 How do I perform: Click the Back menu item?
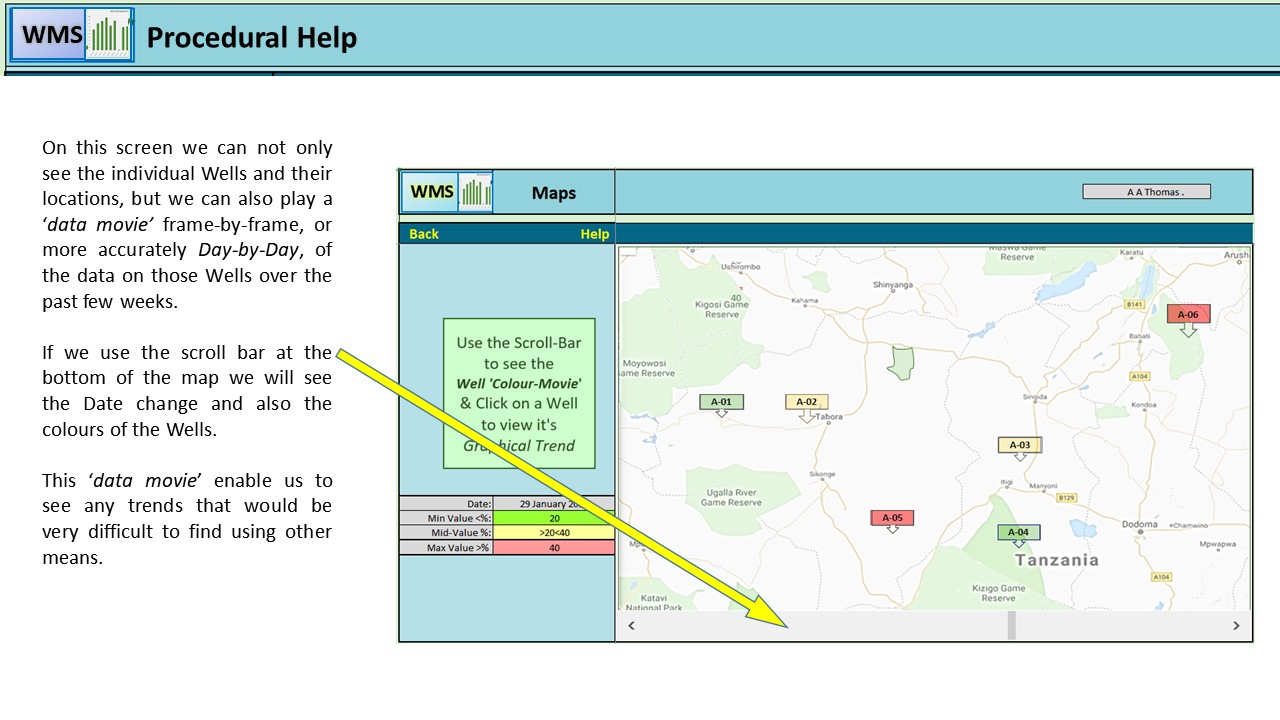pos(424,234)
